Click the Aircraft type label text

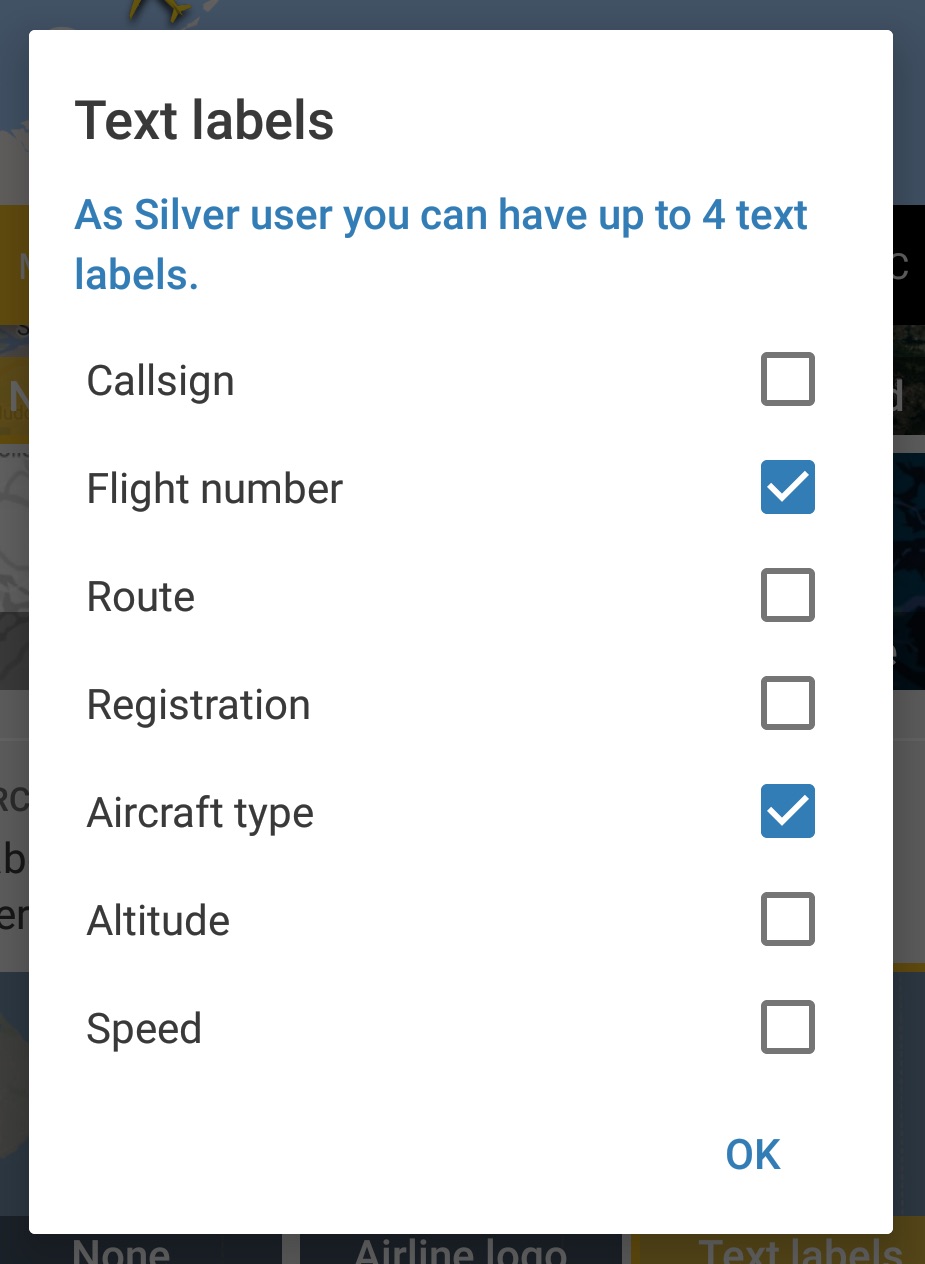[201, 813]
